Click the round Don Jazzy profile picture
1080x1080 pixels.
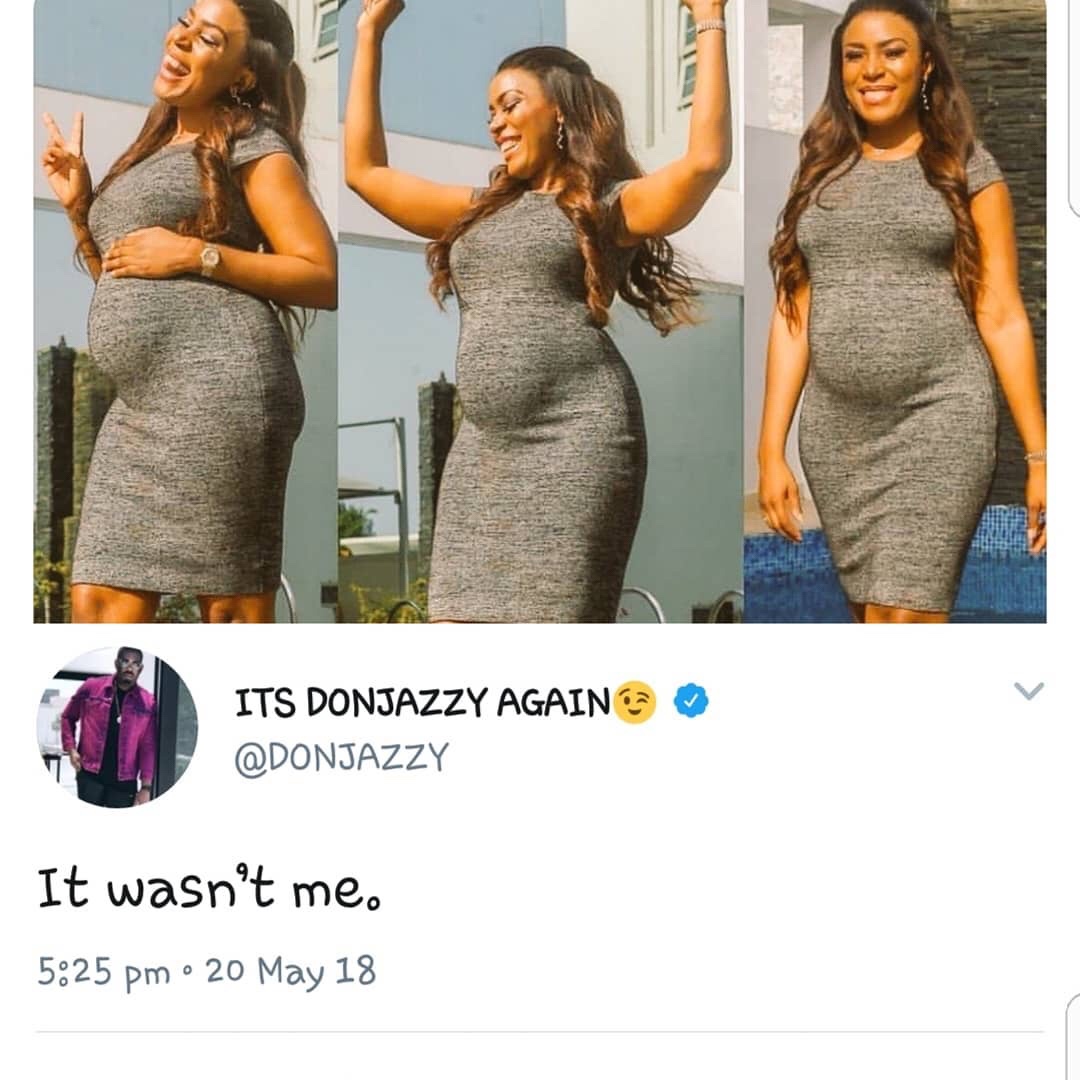[117, 727]
